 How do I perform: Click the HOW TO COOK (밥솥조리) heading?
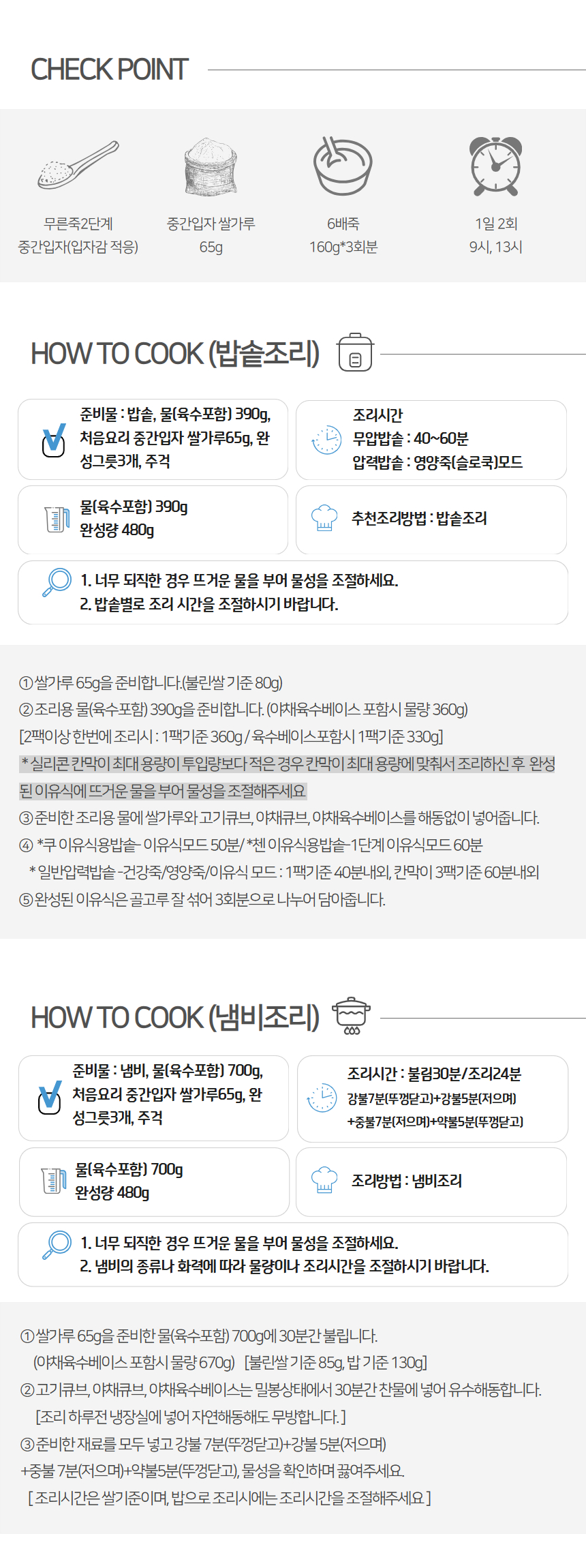(x=175, y=353)
